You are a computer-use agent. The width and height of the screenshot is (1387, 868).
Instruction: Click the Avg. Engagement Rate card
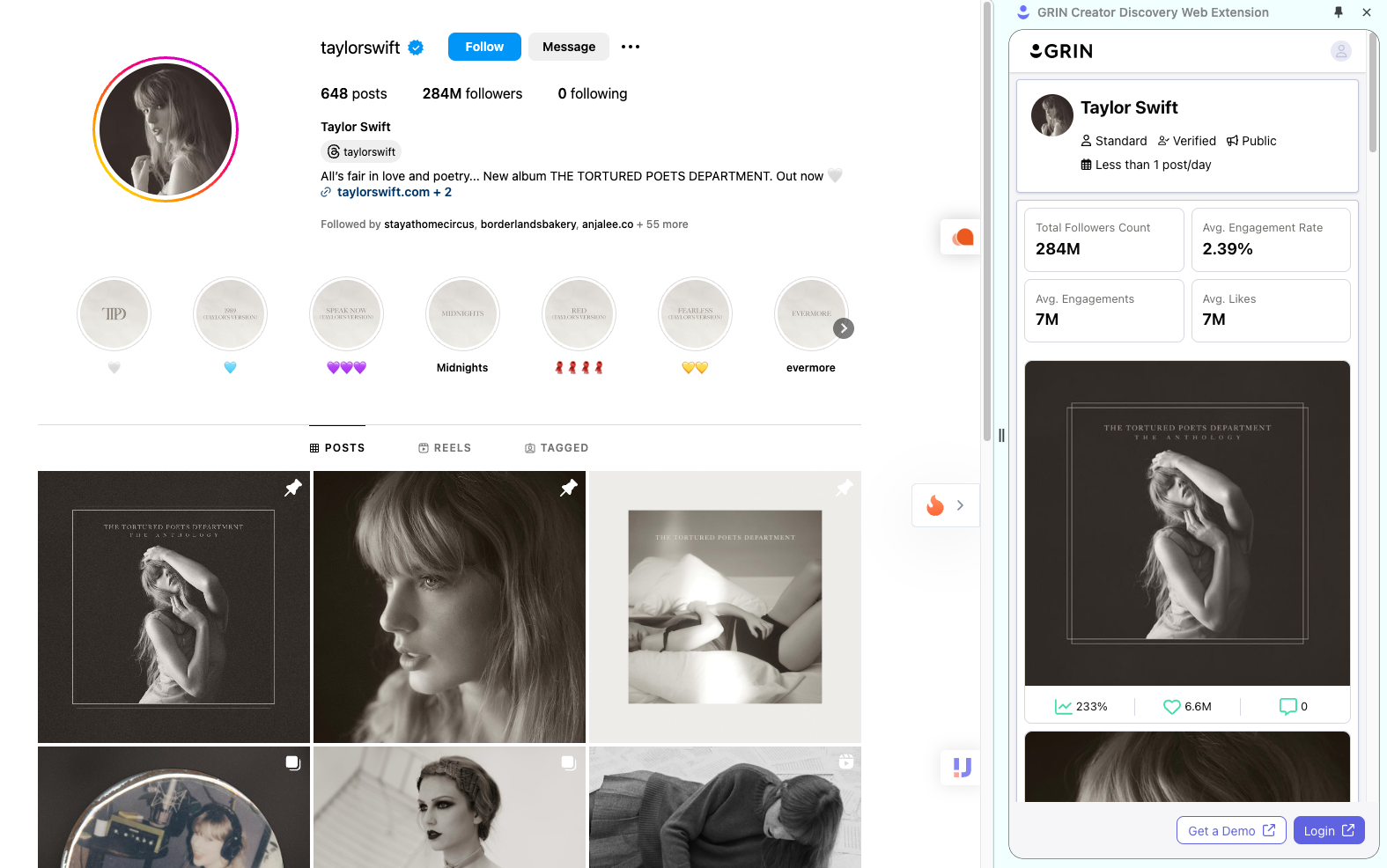[x=1271, y=239]
